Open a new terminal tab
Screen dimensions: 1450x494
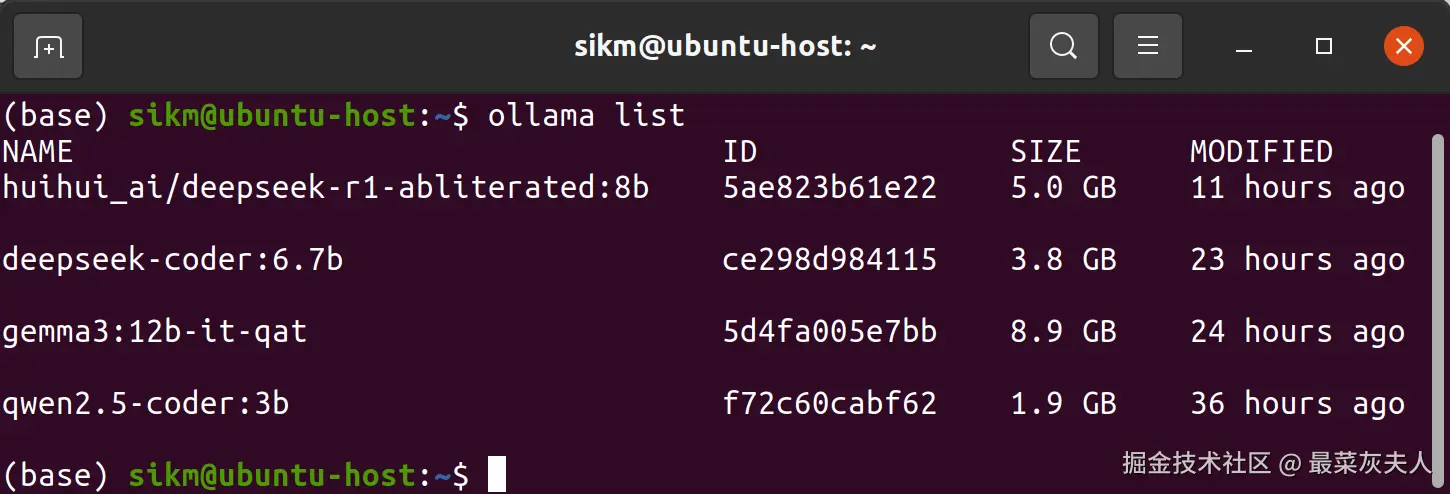[x=48, y=46]
